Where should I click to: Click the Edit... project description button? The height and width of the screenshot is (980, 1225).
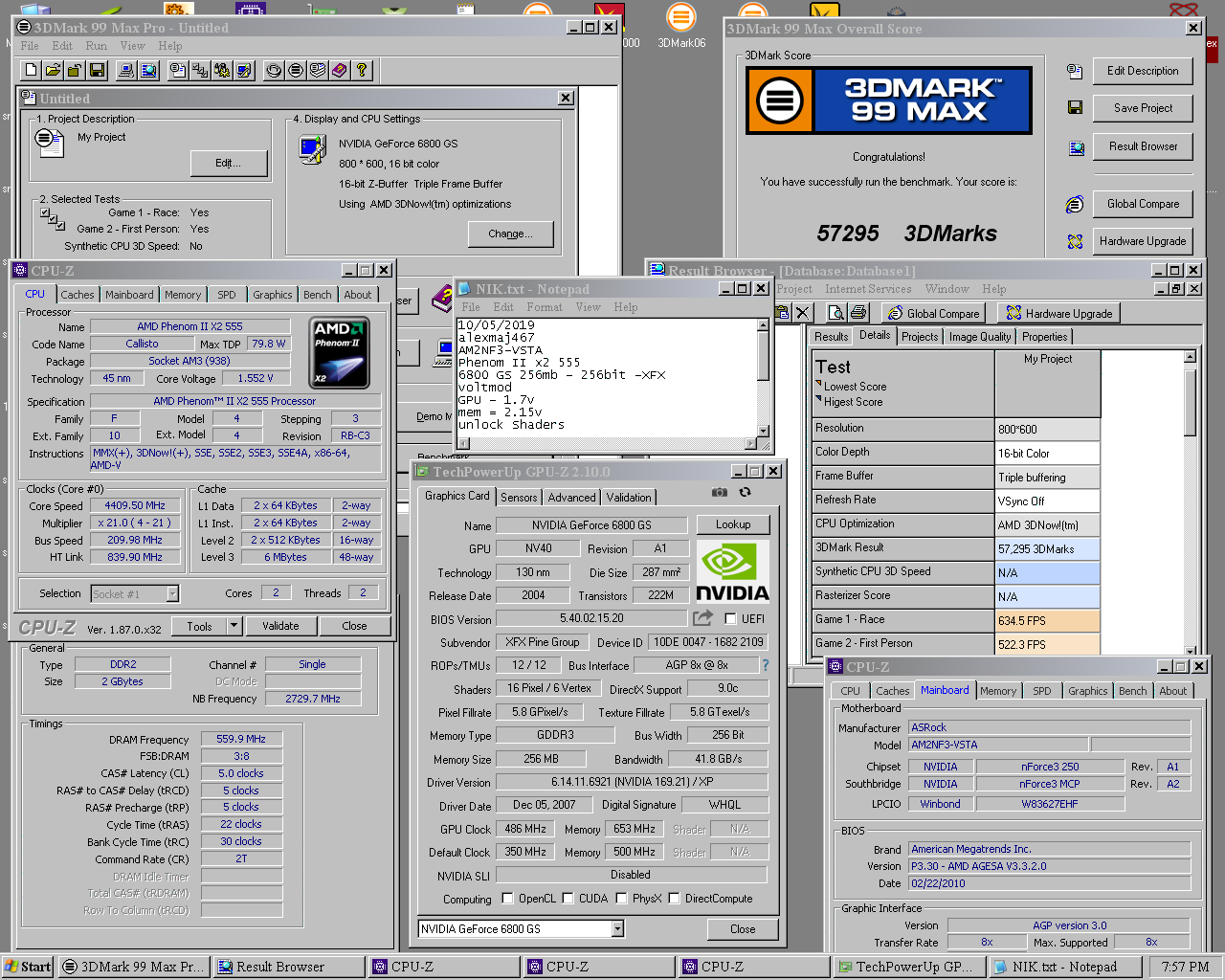pos(228,163)
